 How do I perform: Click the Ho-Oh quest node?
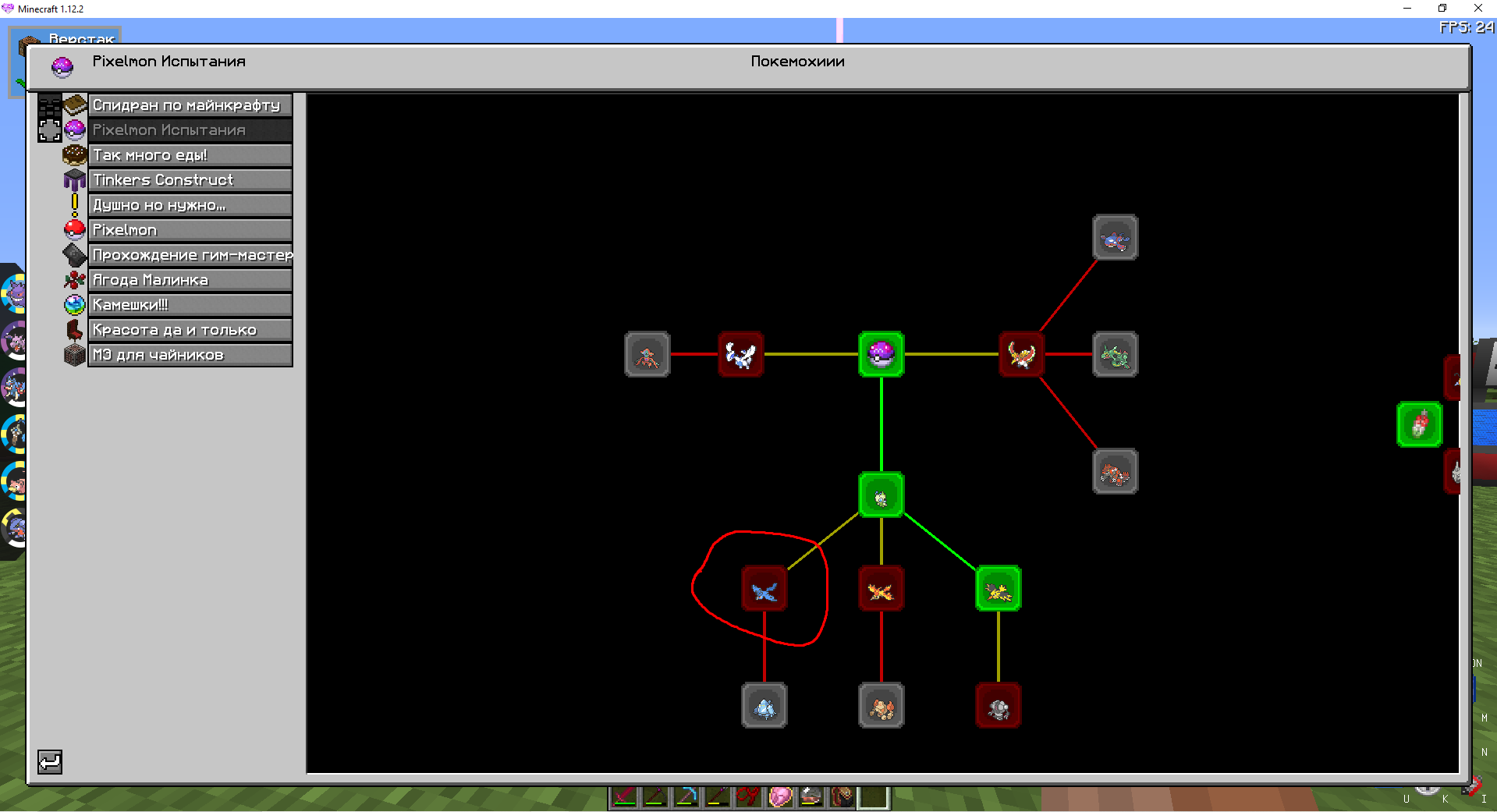1021,354
